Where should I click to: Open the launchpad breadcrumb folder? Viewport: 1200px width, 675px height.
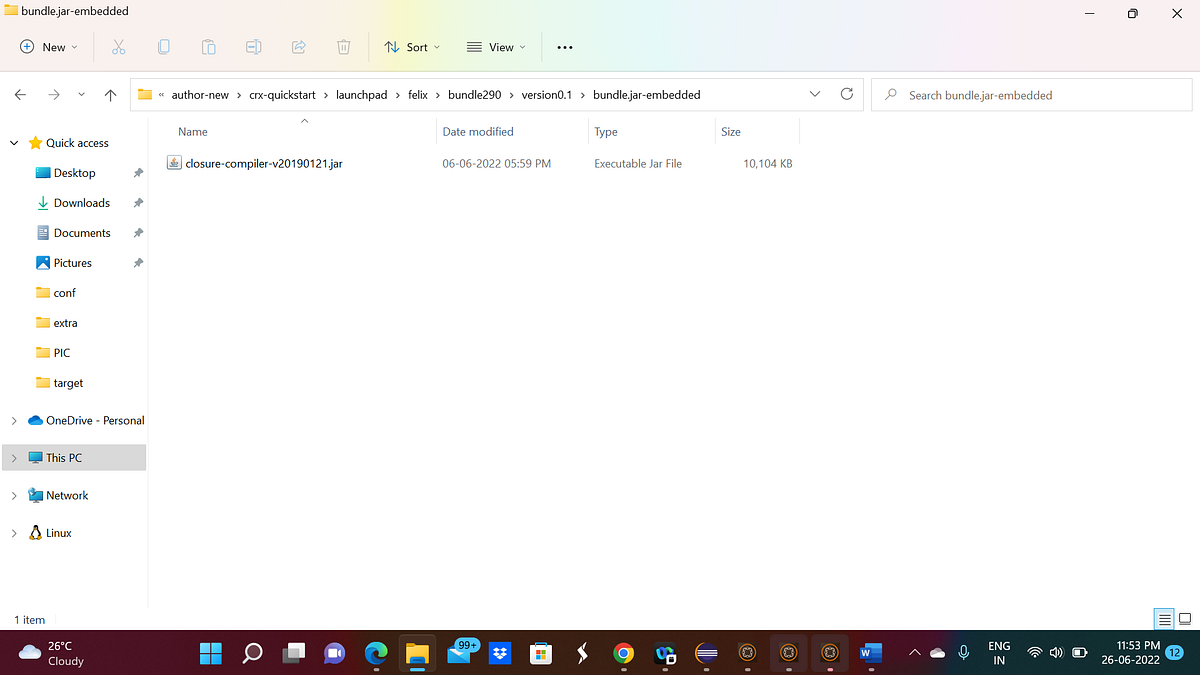362,94
